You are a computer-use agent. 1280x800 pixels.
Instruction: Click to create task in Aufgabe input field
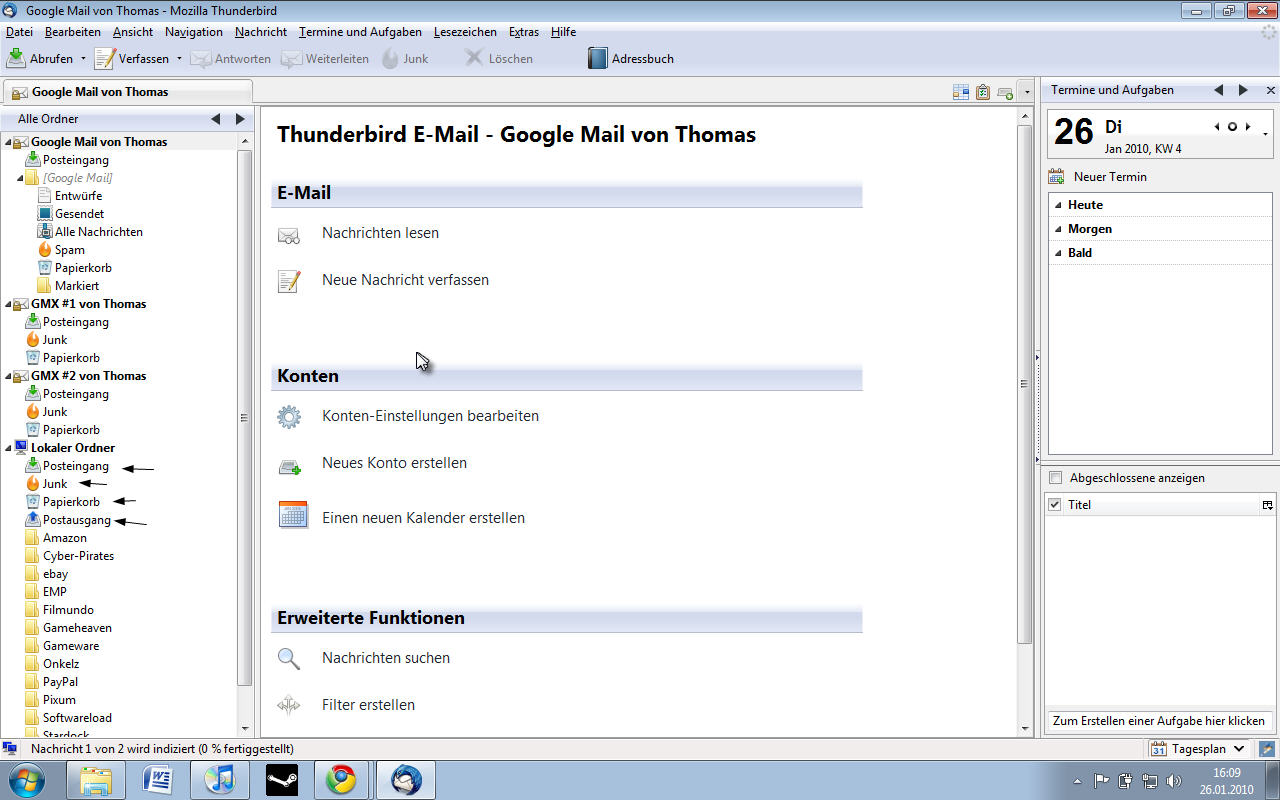point(1159,720)
